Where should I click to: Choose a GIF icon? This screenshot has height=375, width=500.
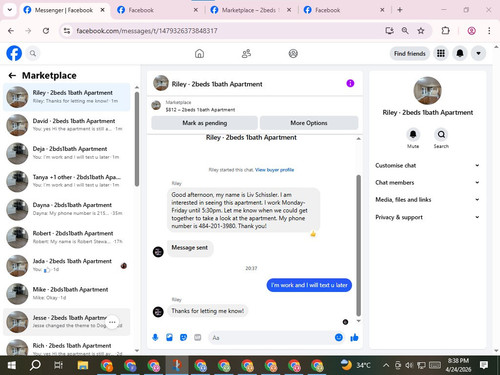click(x=198, y=338)
